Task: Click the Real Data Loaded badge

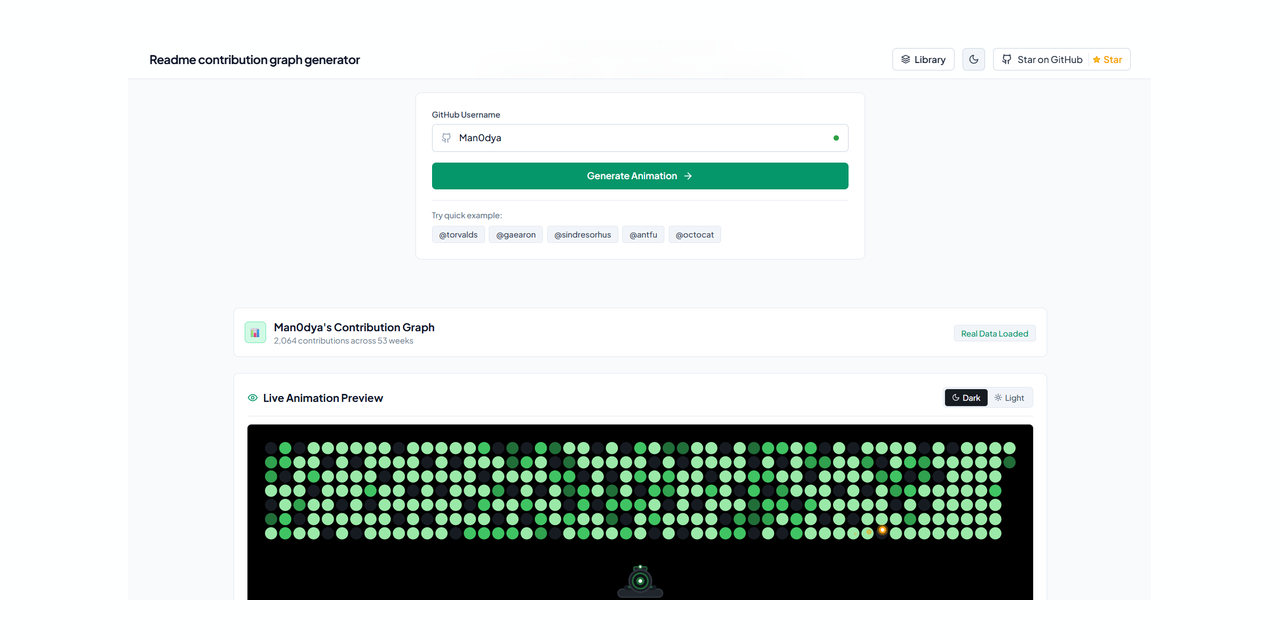Action: tap(995, 334)
